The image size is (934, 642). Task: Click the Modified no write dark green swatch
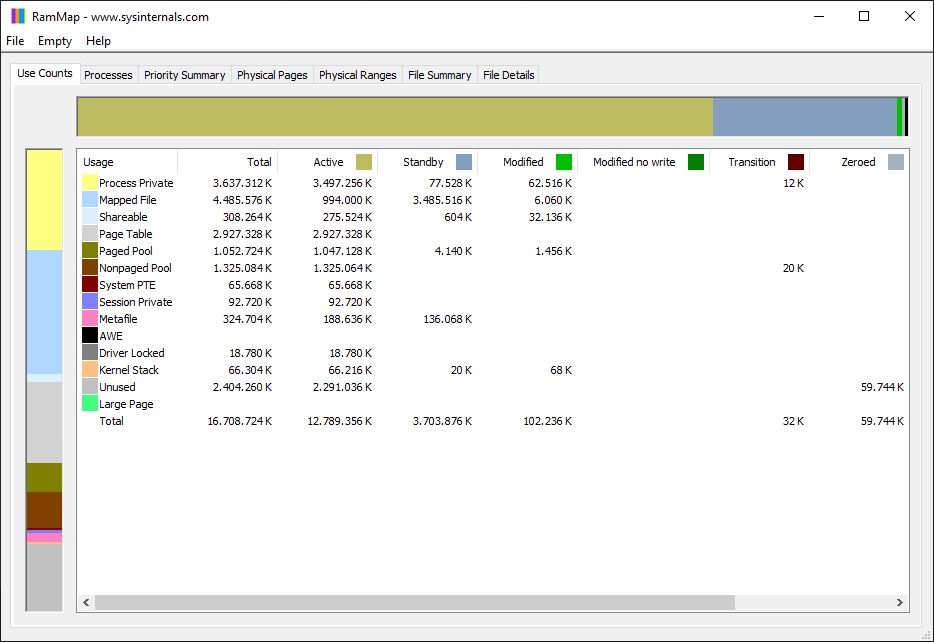[x=696, y=162]
